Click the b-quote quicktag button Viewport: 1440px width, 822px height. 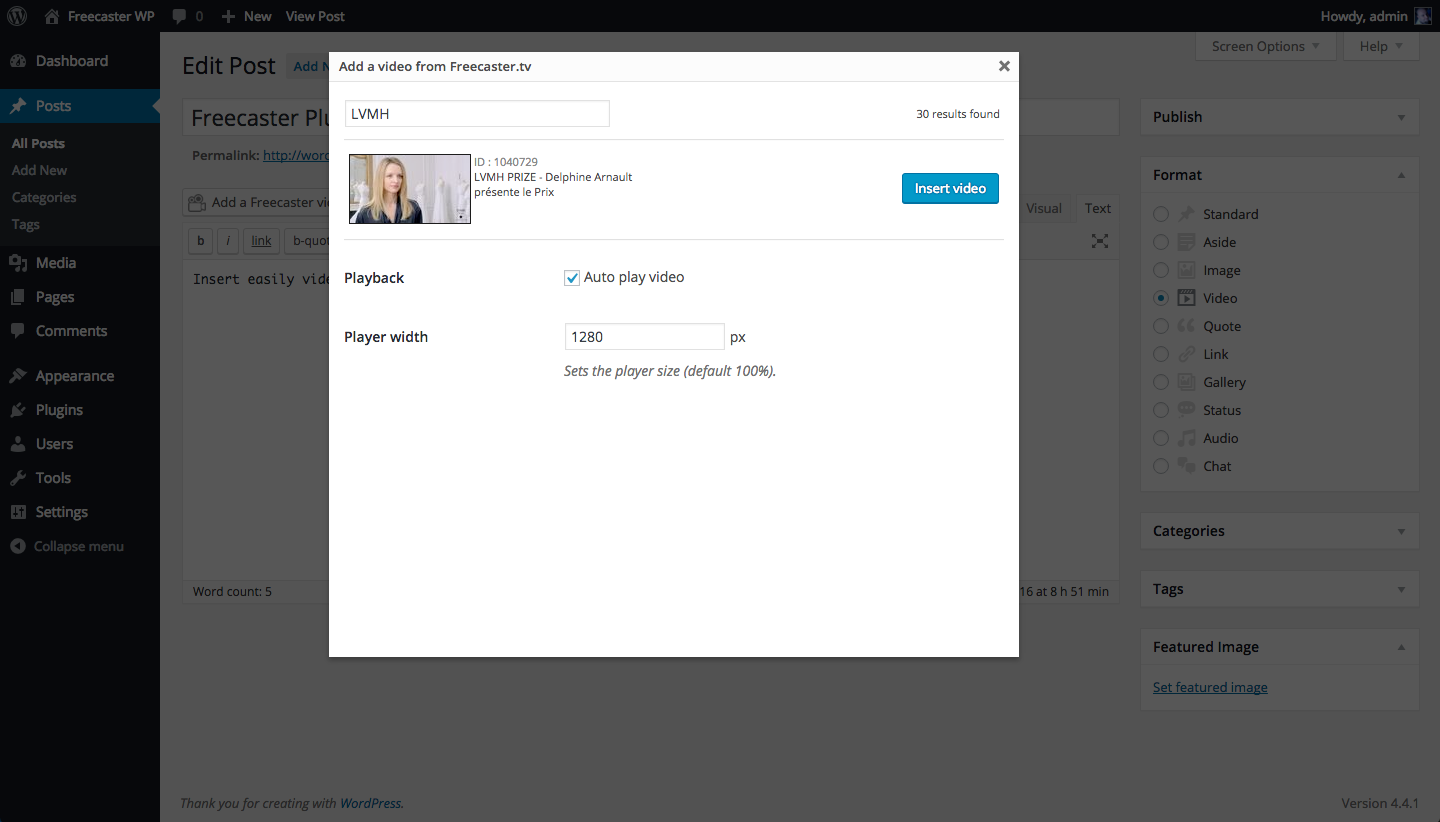[x=307, y=241]
